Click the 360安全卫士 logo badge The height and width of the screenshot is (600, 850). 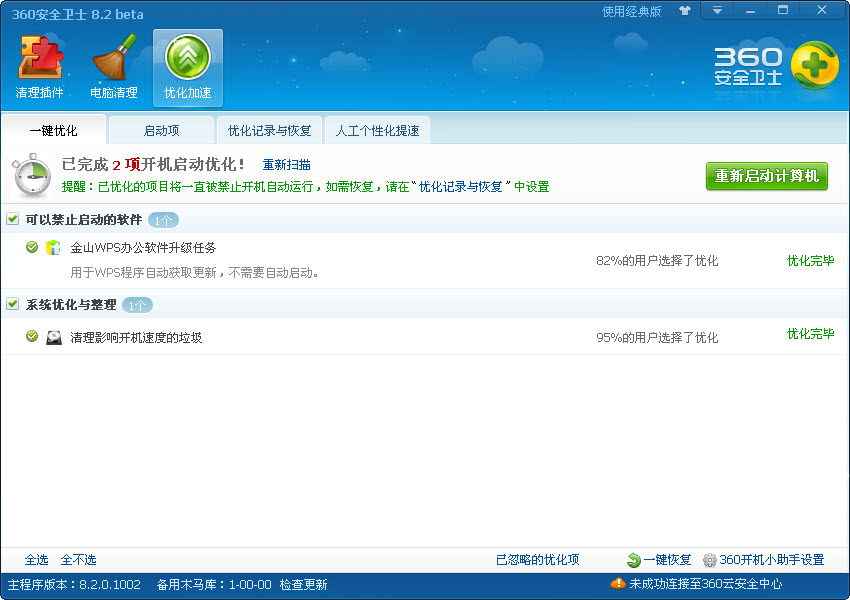click(814, 66)
